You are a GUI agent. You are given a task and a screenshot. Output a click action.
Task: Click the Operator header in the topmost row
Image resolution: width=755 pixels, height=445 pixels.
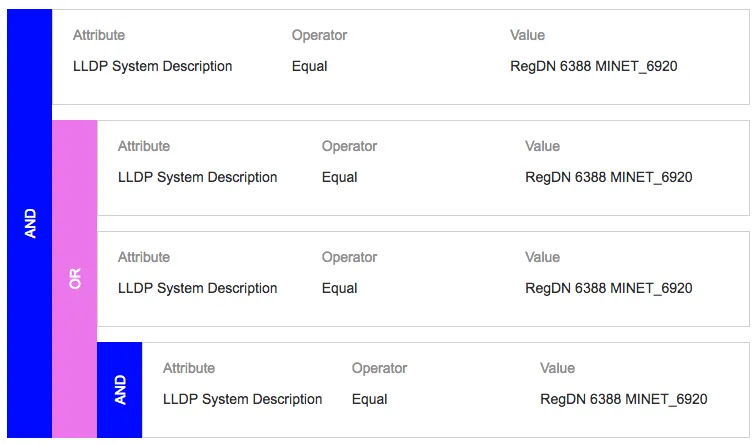[319, 35]
